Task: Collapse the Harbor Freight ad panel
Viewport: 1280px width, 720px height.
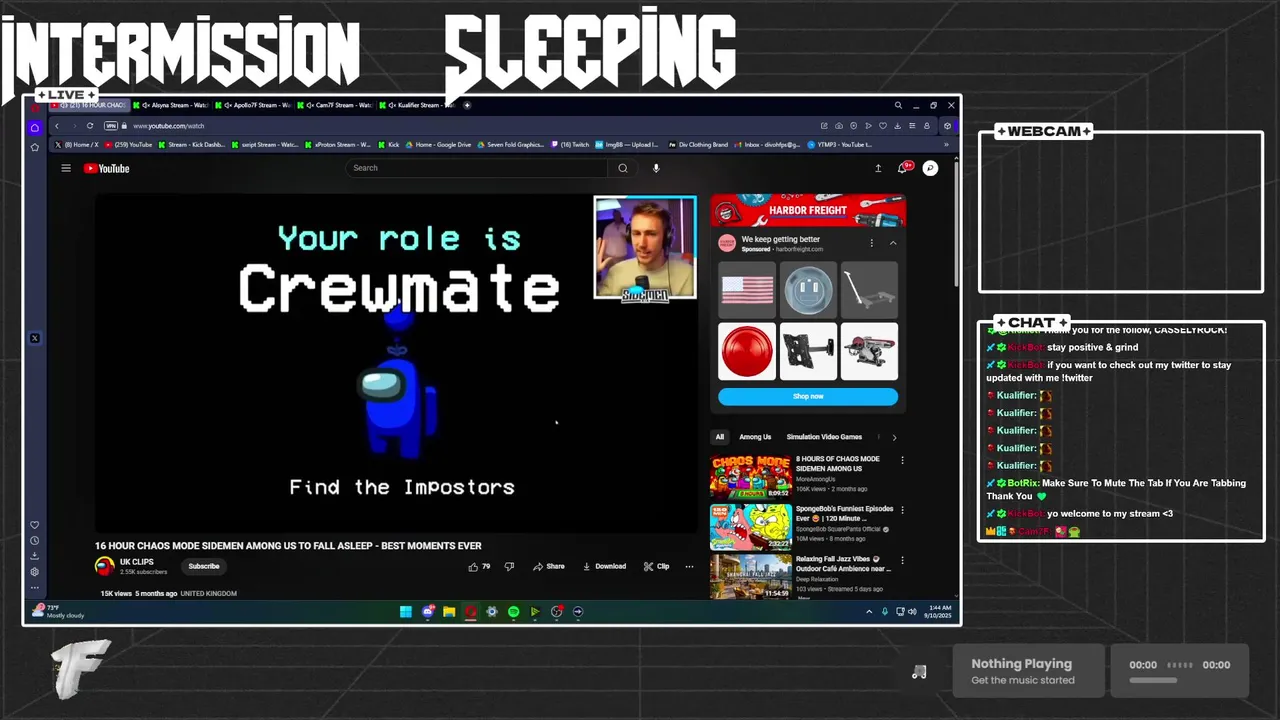Action: click(893, 243)
